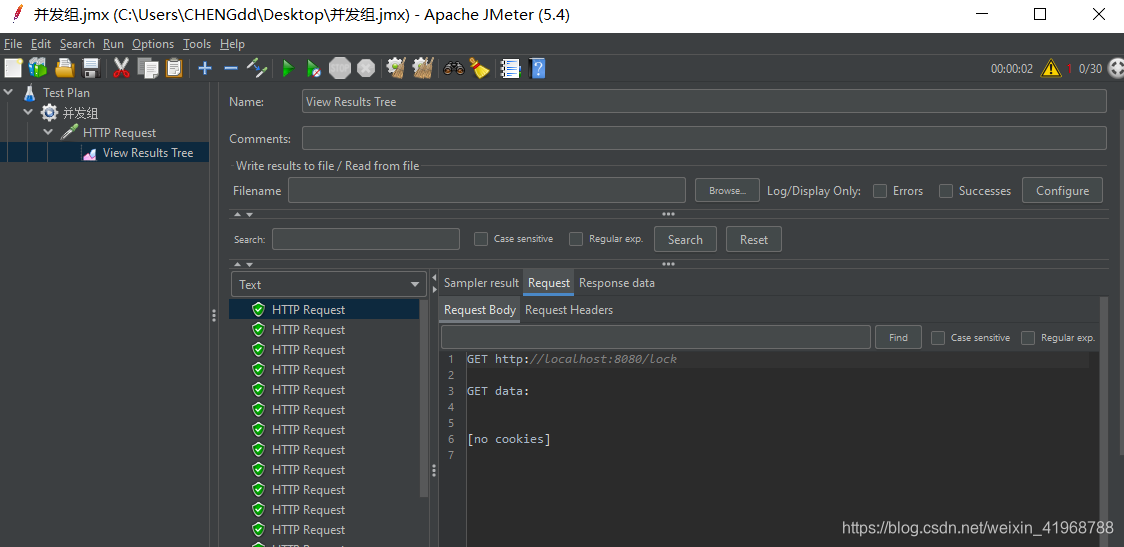Select the Request Body tab

tap(480, 310)
